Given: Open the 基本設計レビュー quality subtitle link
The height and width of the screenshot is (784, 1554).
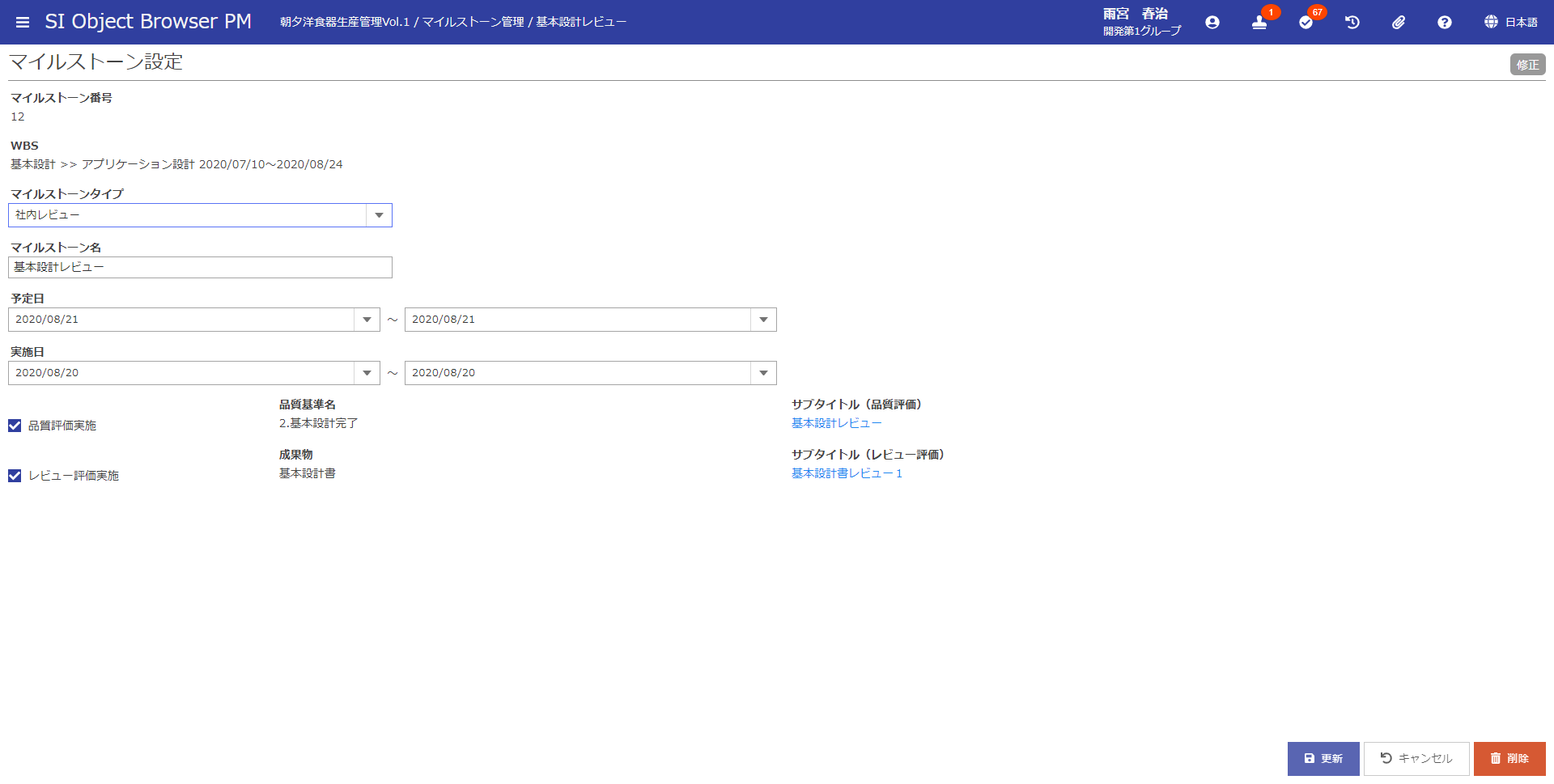Looking at the screenshot, I should (837, 423).
